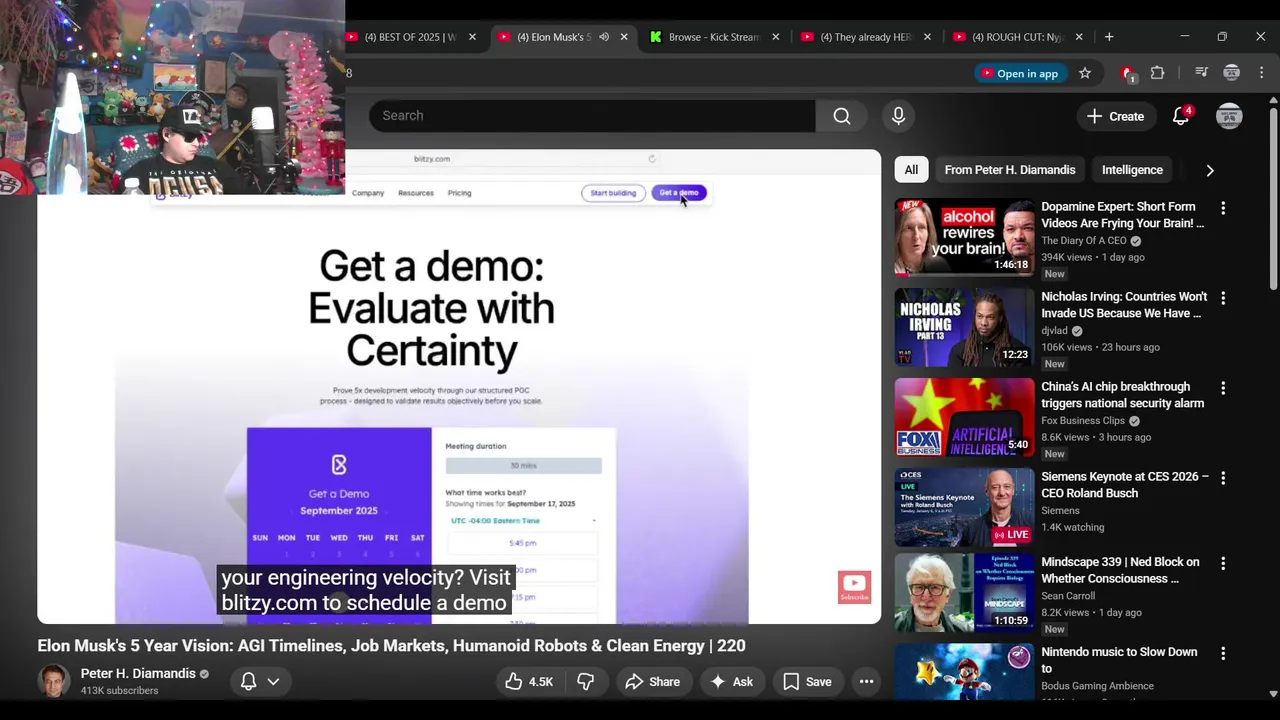Open options for Nintendo music video
The height and width of the screenshot is (720, 1280).
click(1223, 653)
